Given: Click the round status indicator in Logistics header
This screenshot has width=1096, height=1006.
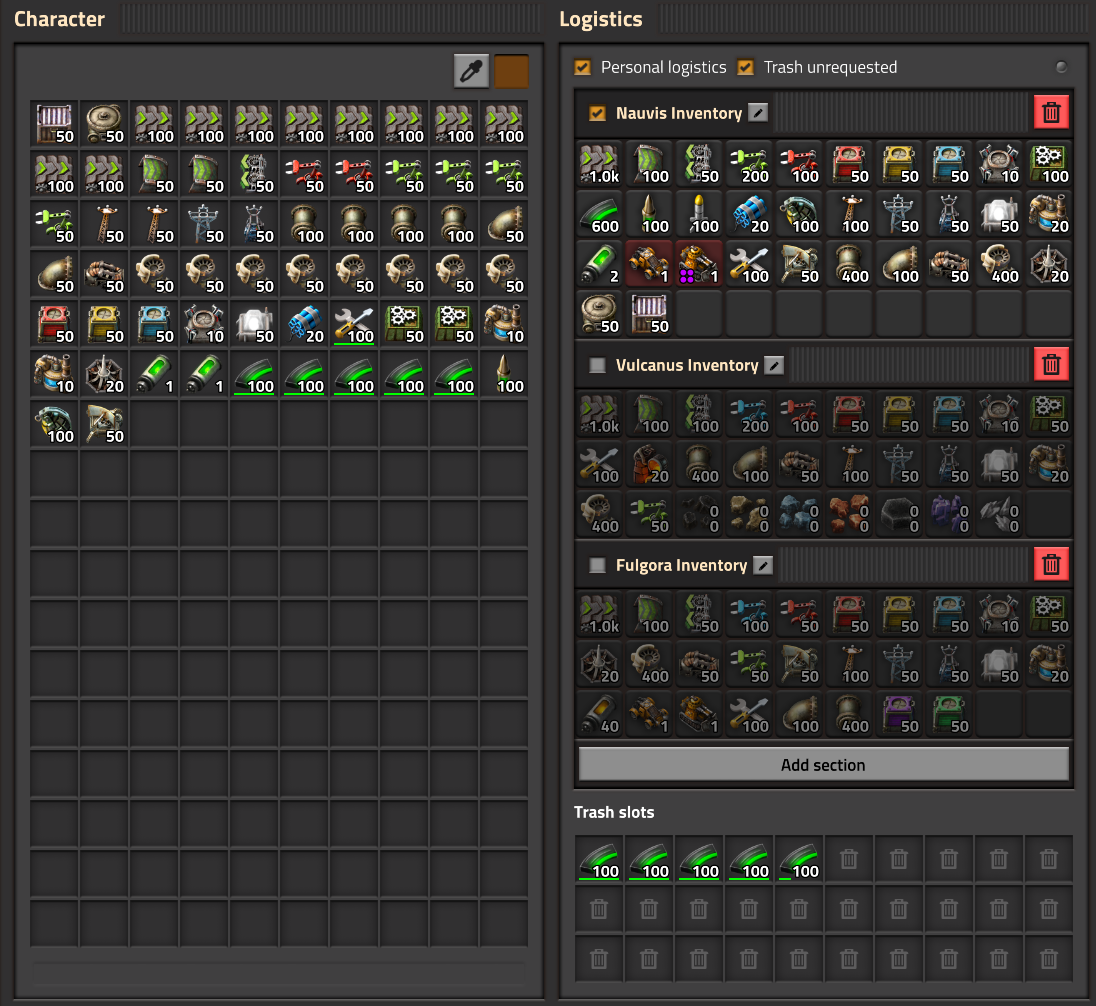Looking at the screenshot, I should [x=1061, y=67].
